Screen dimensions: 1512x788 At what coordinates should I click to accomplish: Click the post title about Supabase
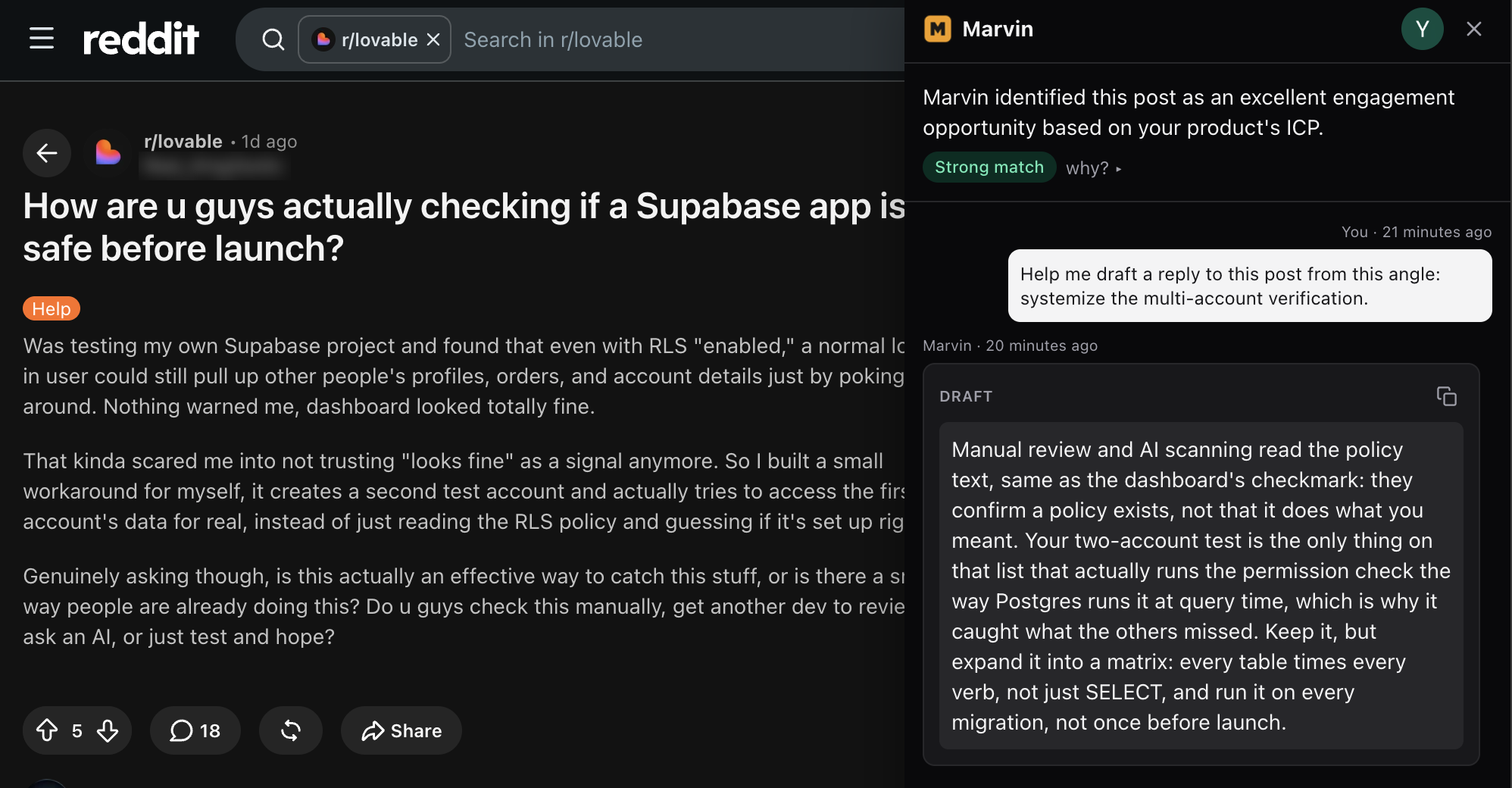(464, 227)
